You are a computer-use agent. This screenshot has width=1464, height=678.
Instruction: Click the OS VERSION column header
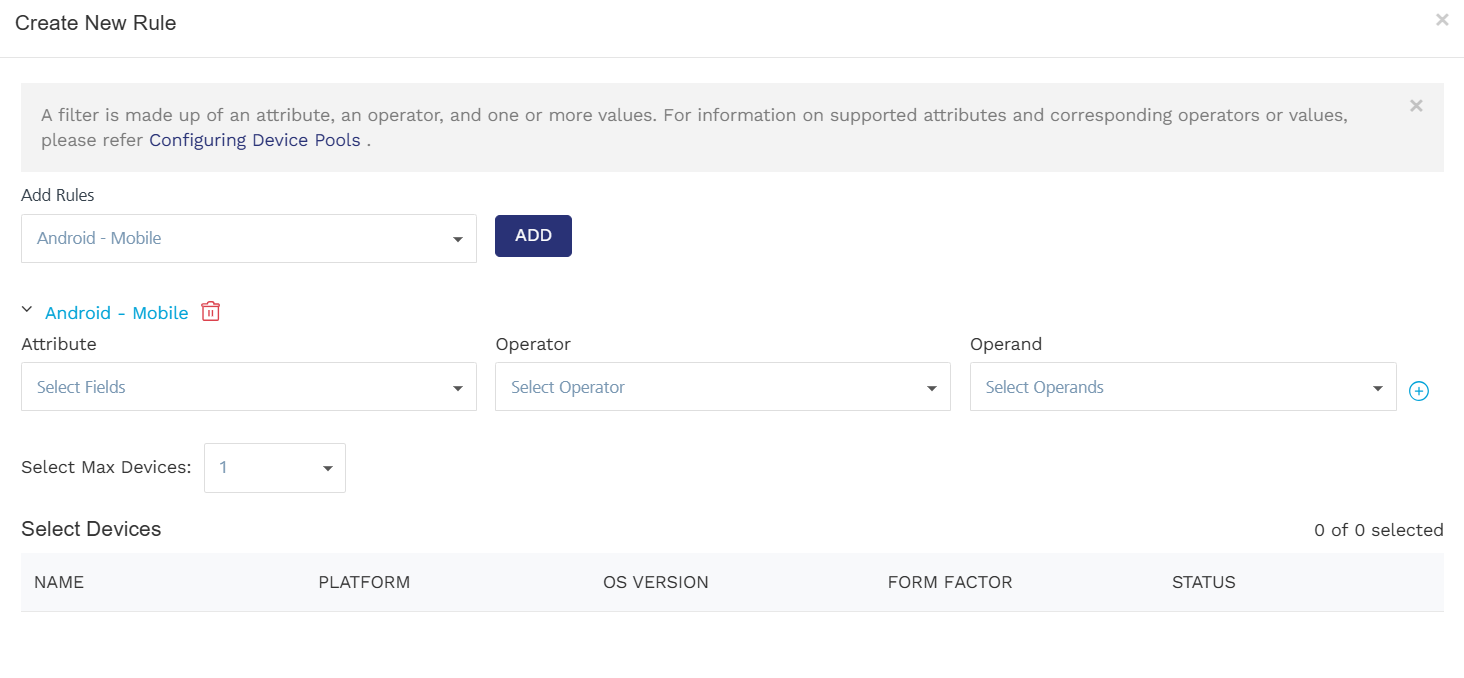(x=655, y=582)
